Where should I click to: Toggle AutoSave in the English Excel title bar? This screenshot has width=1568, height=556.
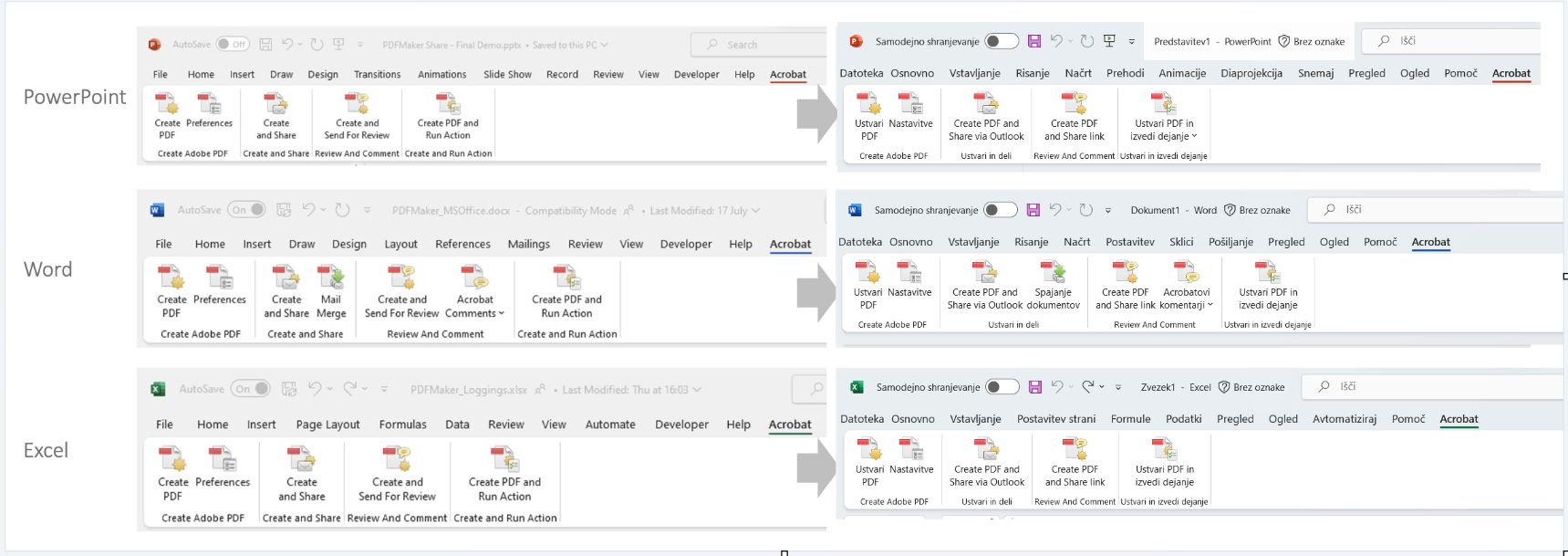tap(250, 389)
